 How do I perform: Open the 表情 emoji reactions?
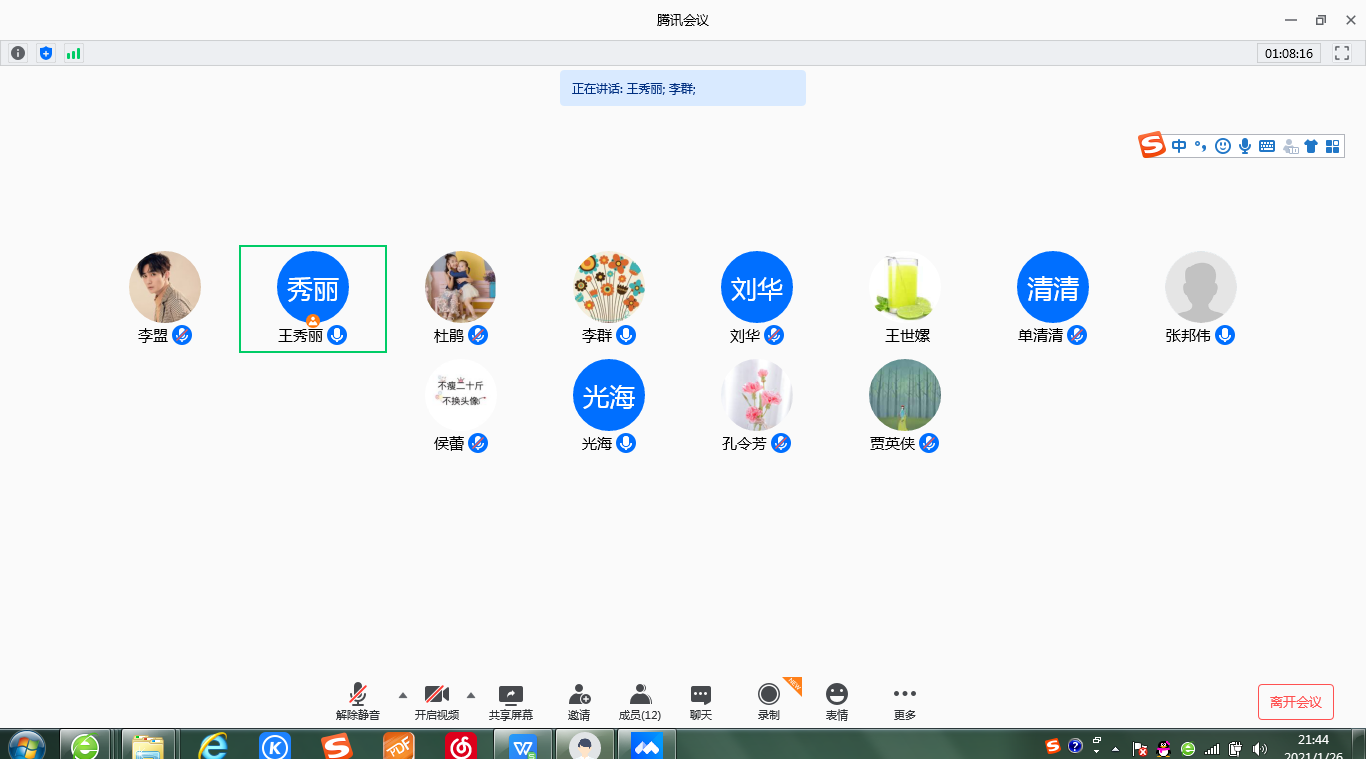click(x=837, y=702)
